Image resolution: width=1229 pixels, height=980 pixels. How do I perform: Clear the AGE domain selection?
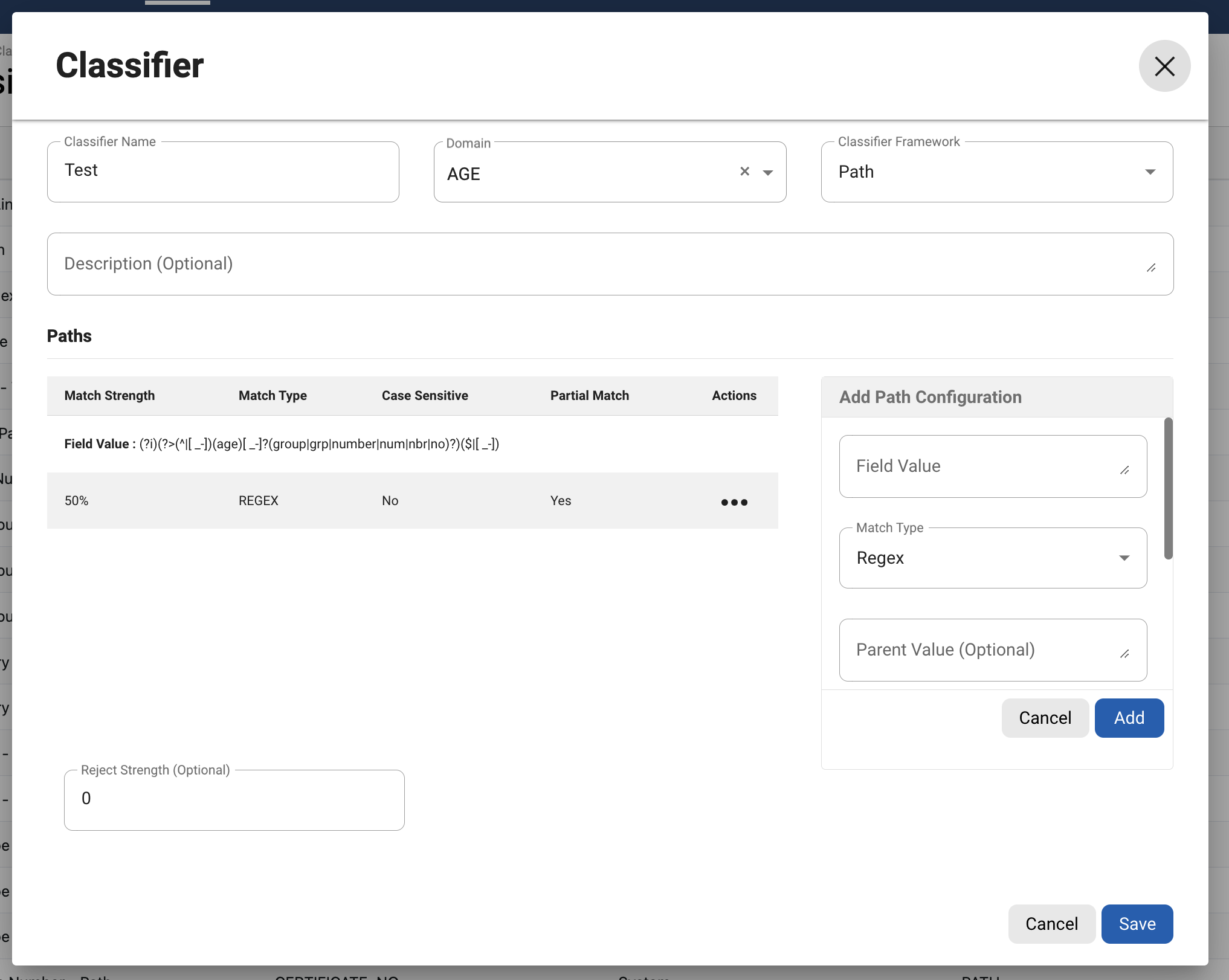(x=744, y=172)
